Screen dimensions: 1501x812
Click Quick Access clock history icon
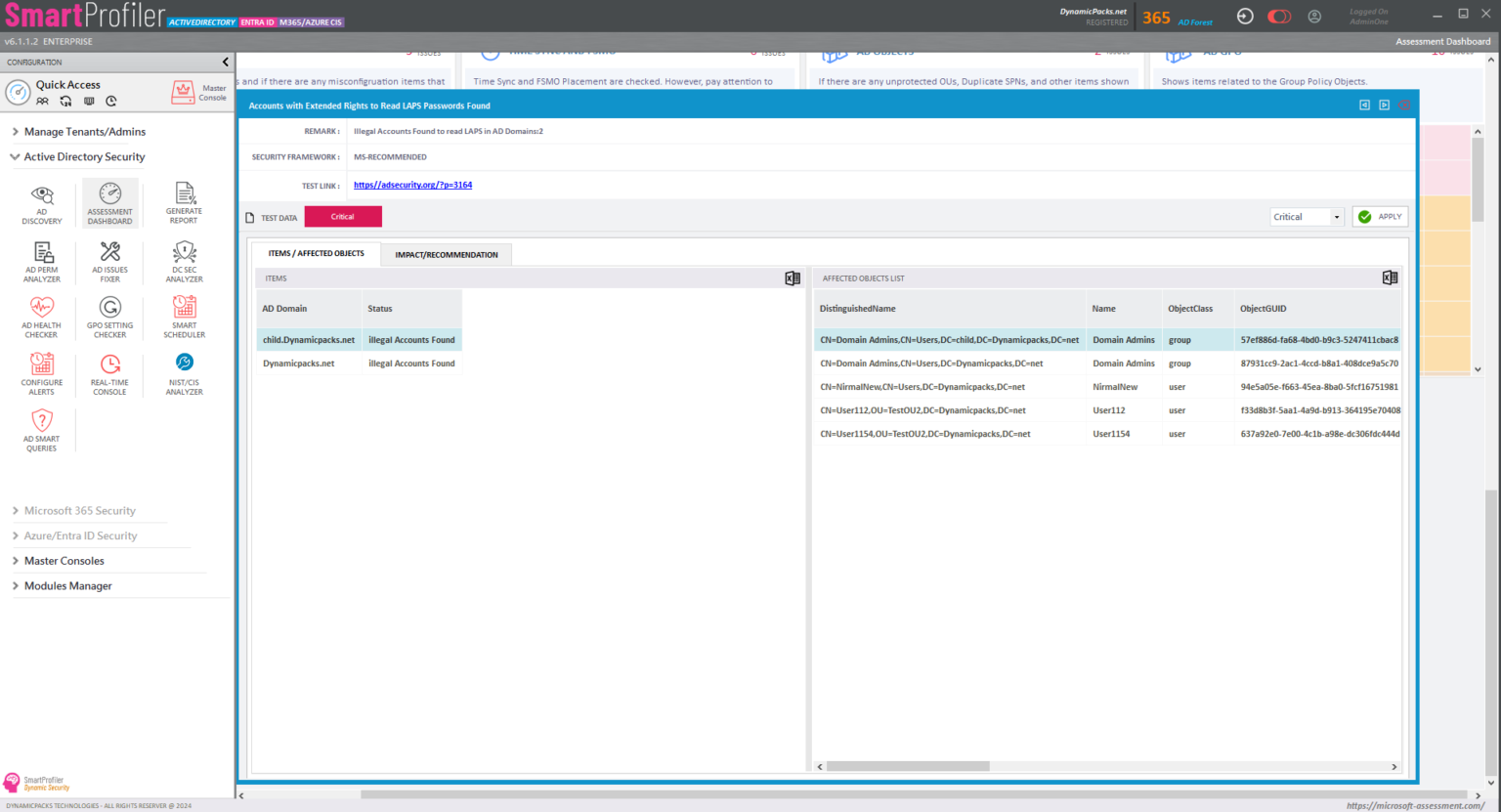click(x=111, y=101)
